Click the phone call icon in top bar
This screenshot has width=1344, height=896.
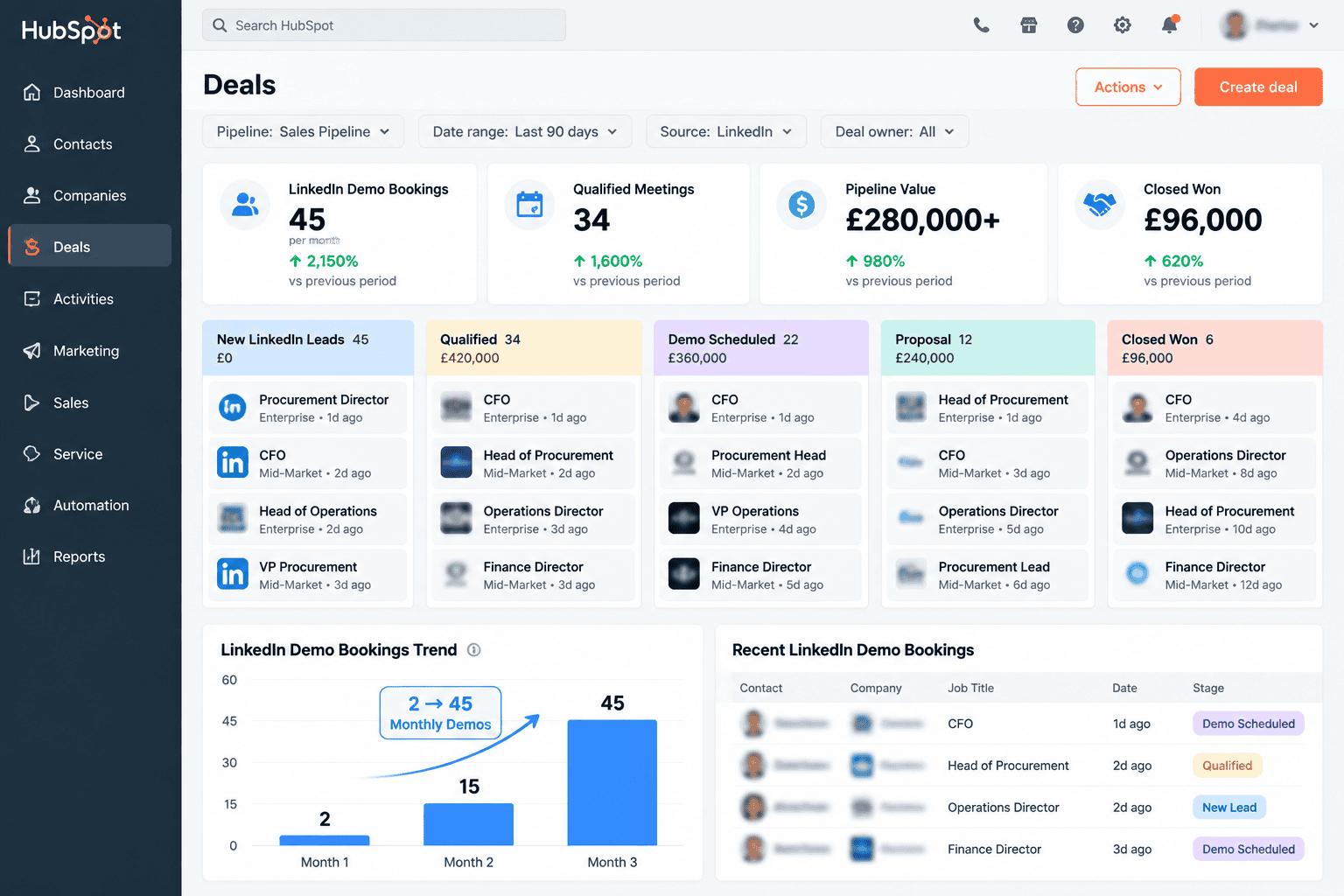coord(982,25)
